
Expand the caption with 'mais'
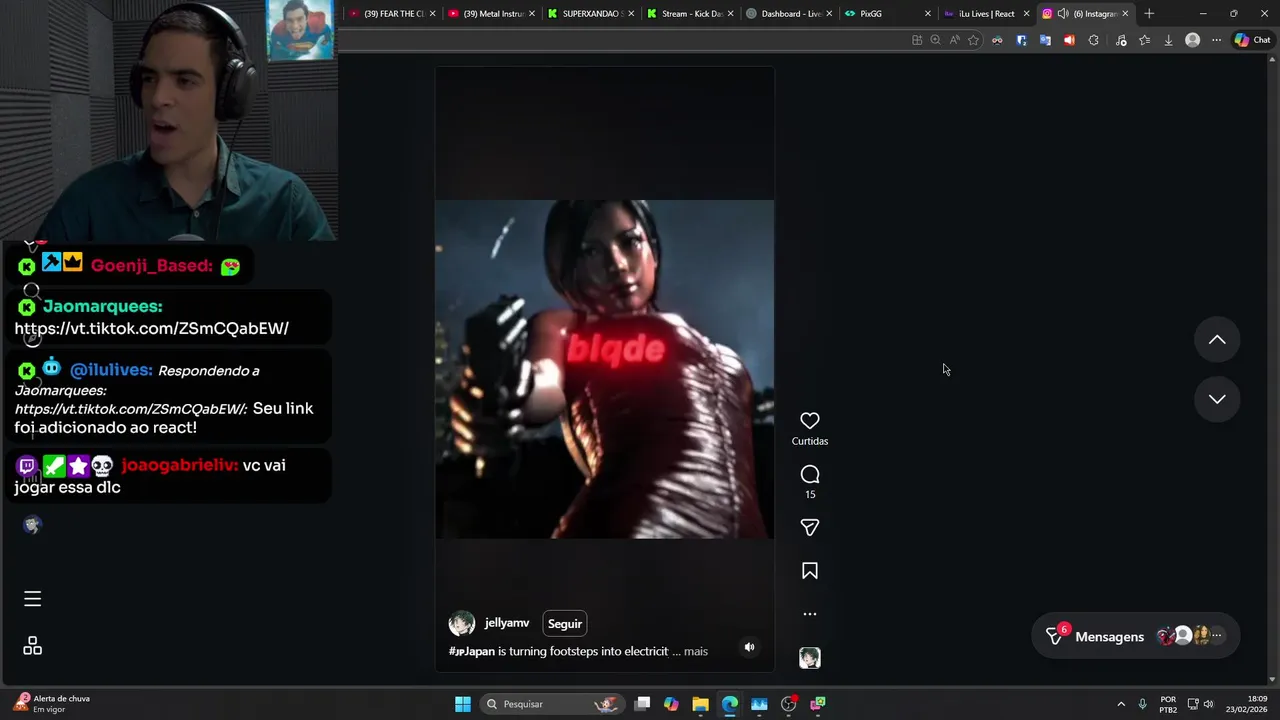click(696, 651)
